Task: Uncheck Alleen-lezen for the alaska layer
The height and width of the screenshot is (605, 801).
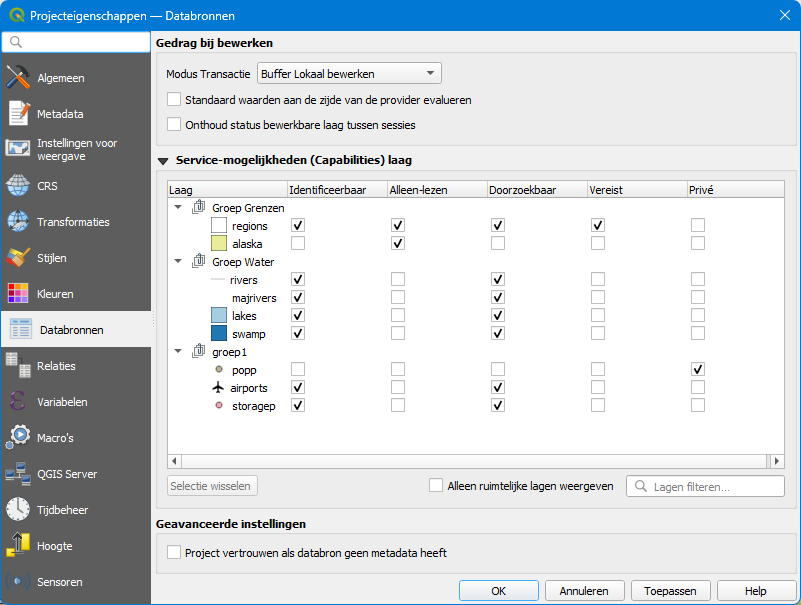Action: tap(398, 243)
